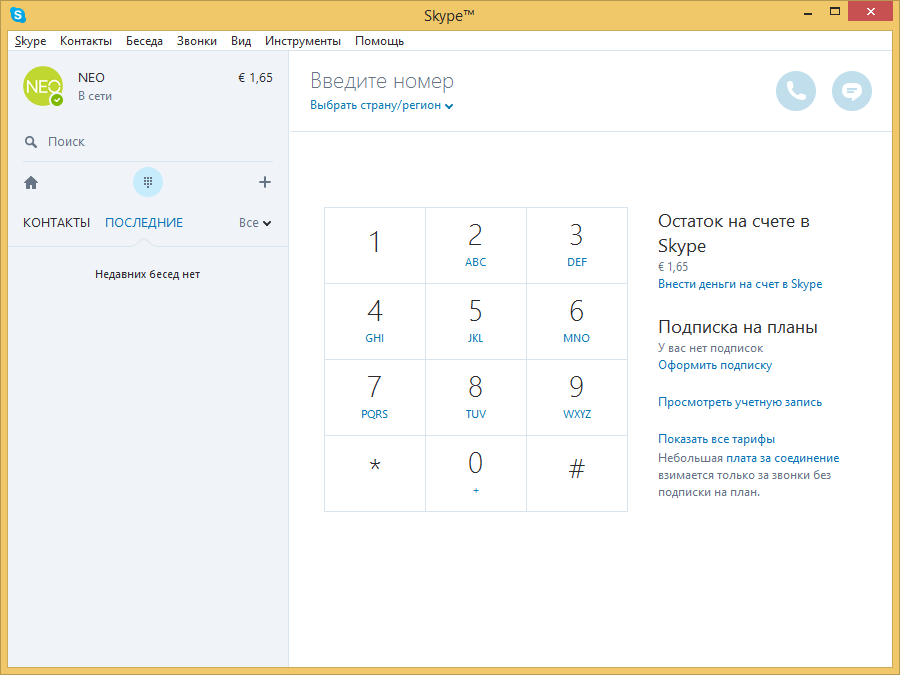Click the search magnifier icon

point(31,142)
